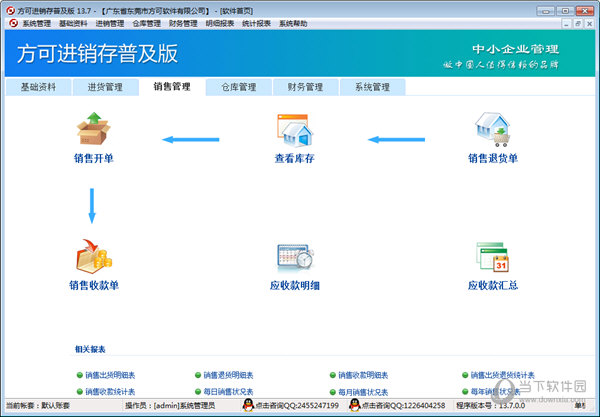Open 查看库存 house icon
Screen dimensions: 600x417
pos(295,130)
